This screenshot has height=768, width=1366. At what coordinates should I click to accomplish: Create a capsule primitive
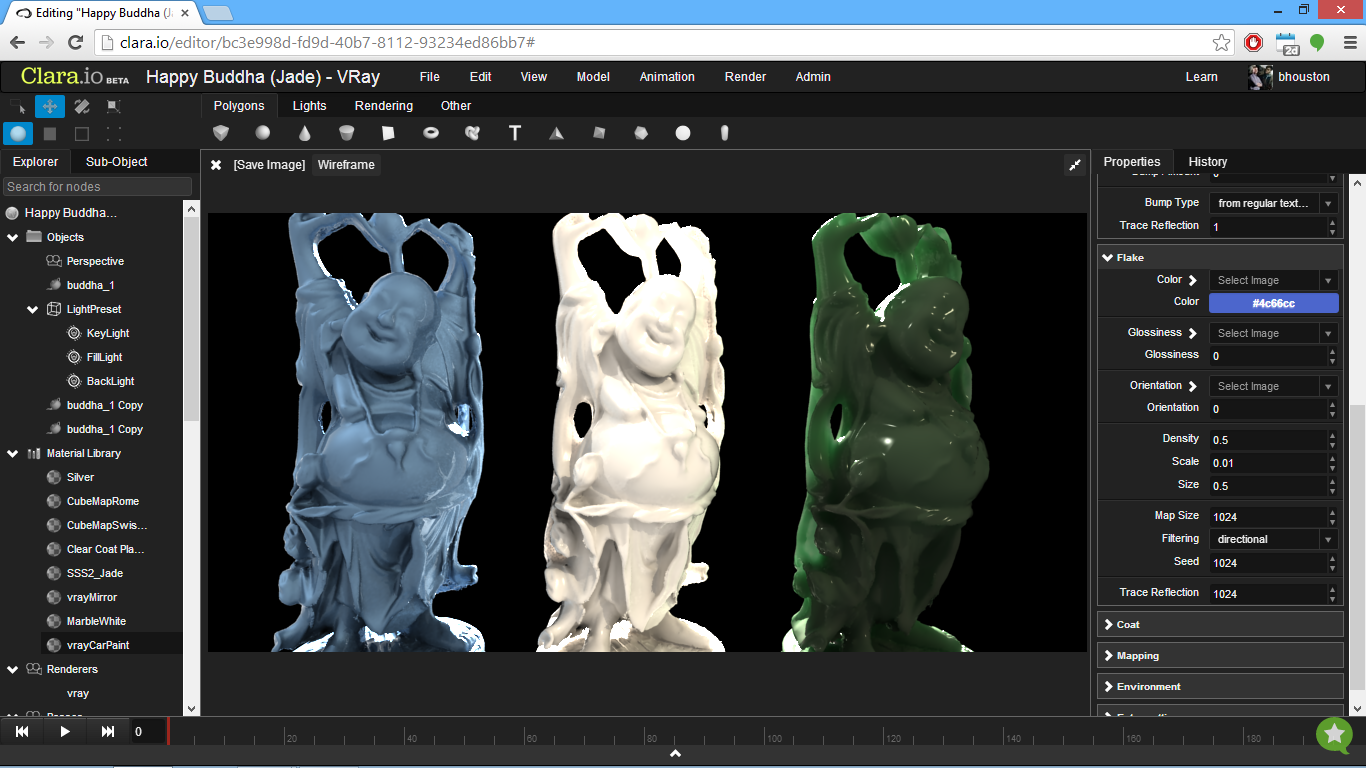click(725, 133)
